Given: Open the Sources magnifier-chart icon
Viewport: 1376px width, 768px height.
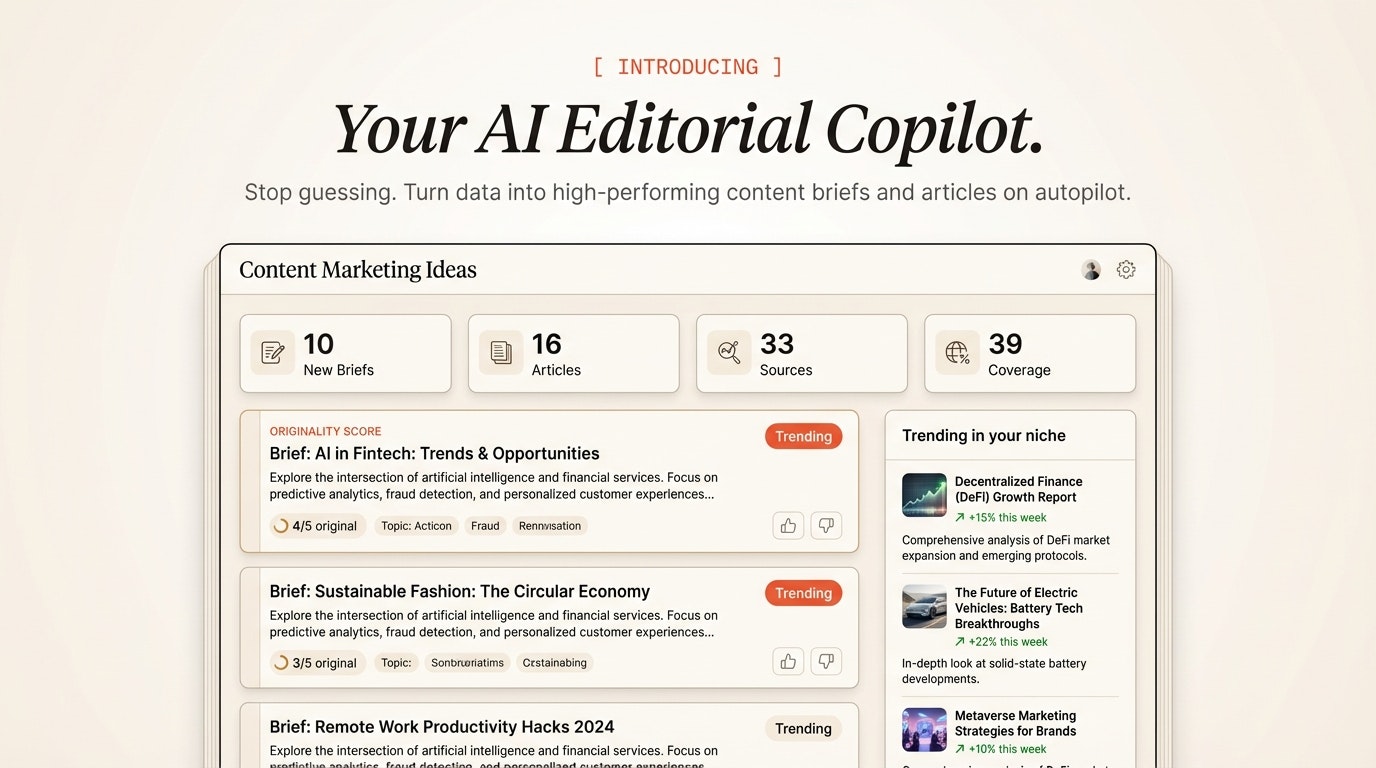Looking at the screenshot, I should click(727, 352).
